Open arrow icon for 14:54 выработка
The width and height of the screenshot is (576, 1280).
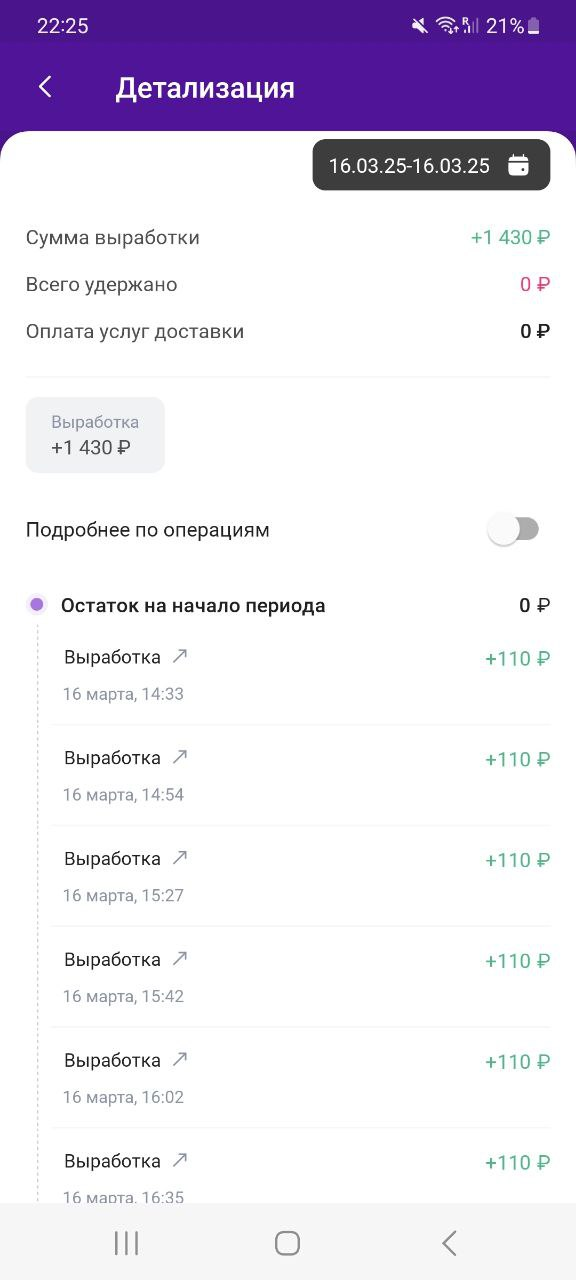click(180, 757)
